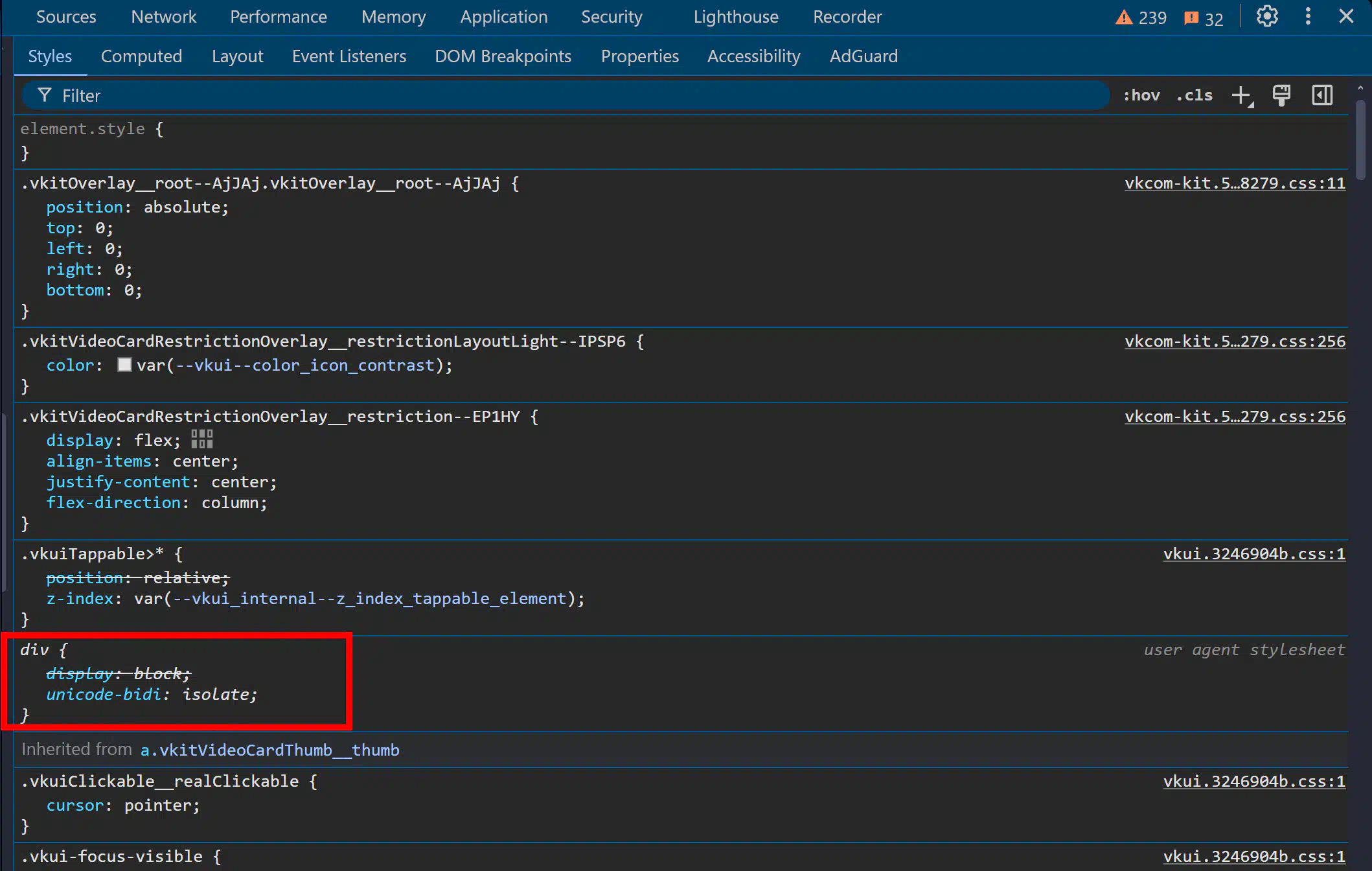Toggle the :hov element state panel
1372x871 pixels.
click(x=1141, y=95)
